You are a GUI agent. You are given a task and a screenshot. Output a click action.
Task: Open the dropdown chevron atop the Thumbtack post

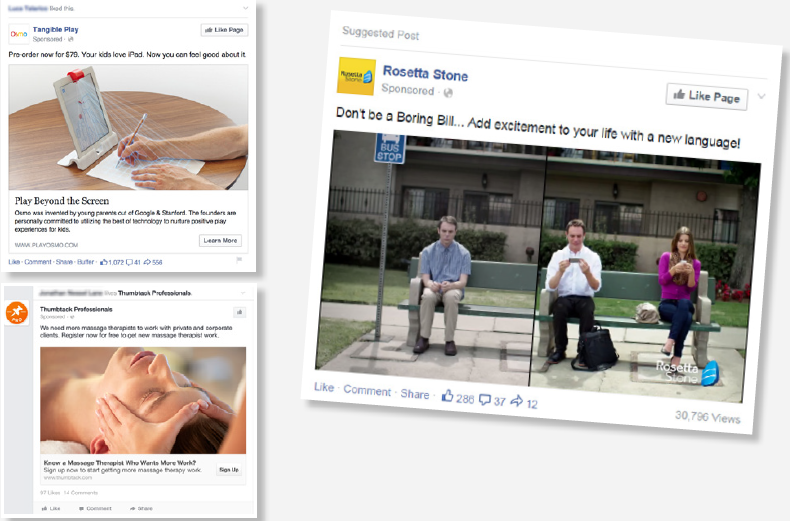(x=243, y=293)
